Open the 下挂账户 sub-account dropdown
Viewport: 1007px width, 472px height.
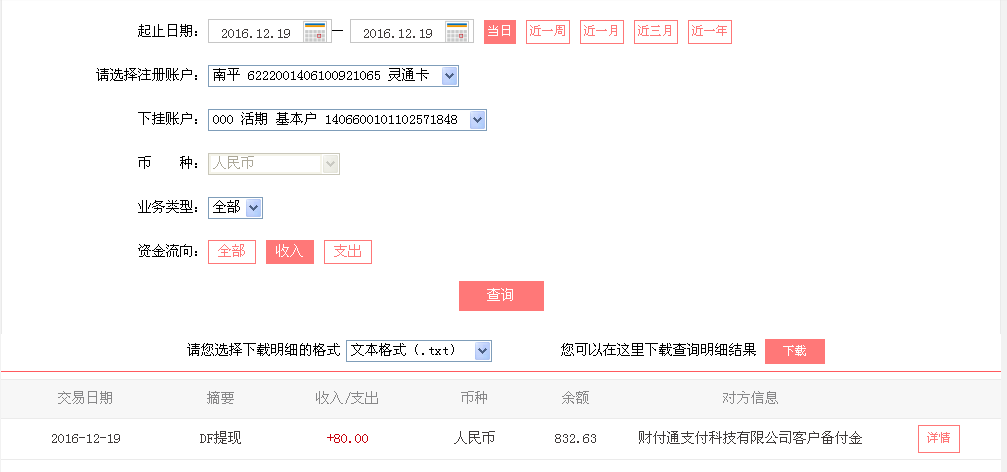(x=347, y=119)
